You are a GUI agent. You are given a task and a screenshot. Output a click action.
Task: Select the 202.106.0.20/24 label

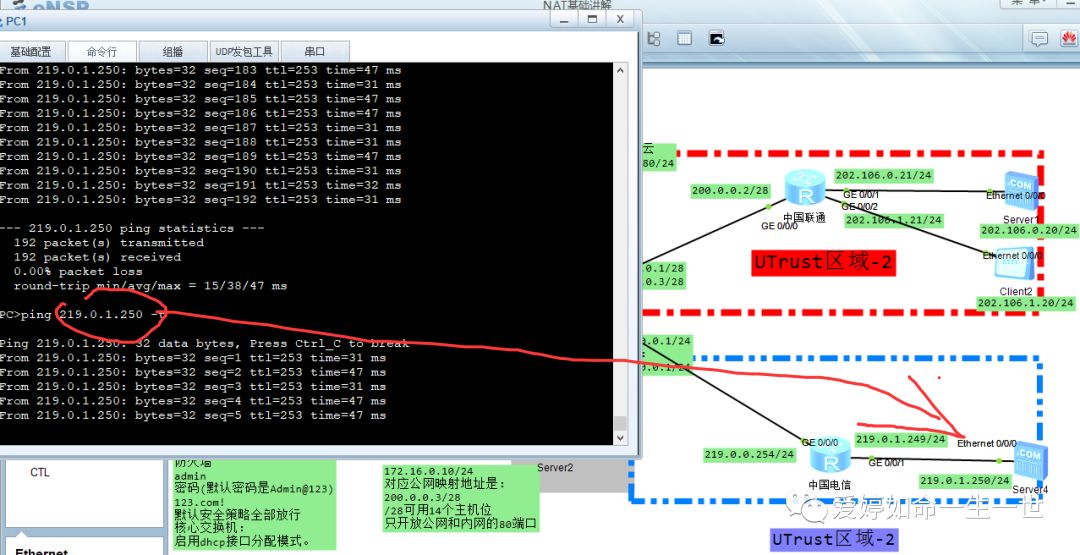coord(1029,231)
